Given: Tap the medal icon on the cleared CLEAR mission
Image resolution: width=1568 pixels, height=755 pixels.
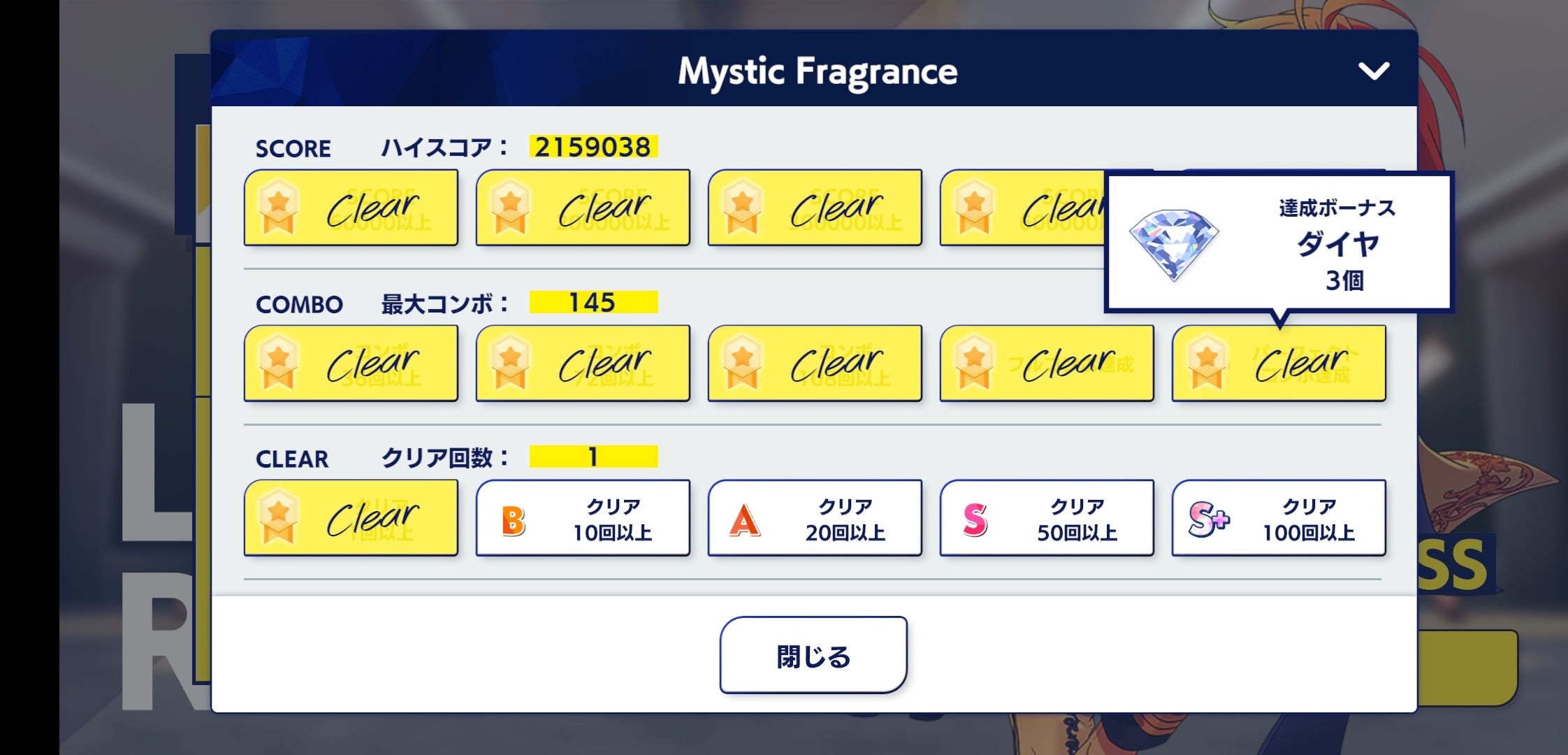Looking at the screenshot, I should [x=278, y=517].
